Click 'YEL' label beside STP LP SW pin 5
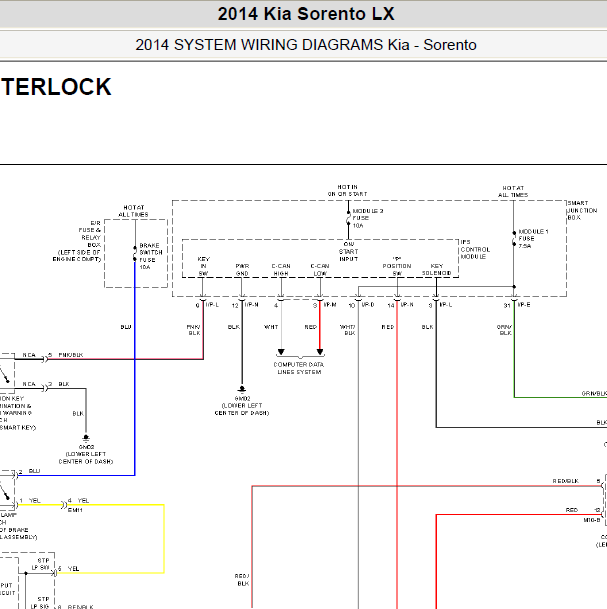This screenshot has width=607, height=609. click(x=73, y=569)
